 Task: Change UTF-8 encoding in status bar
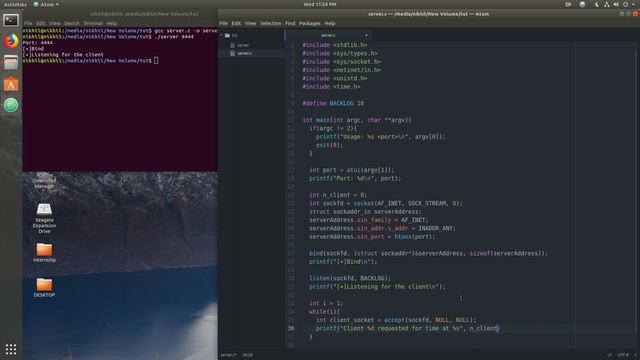pos(623,355)
